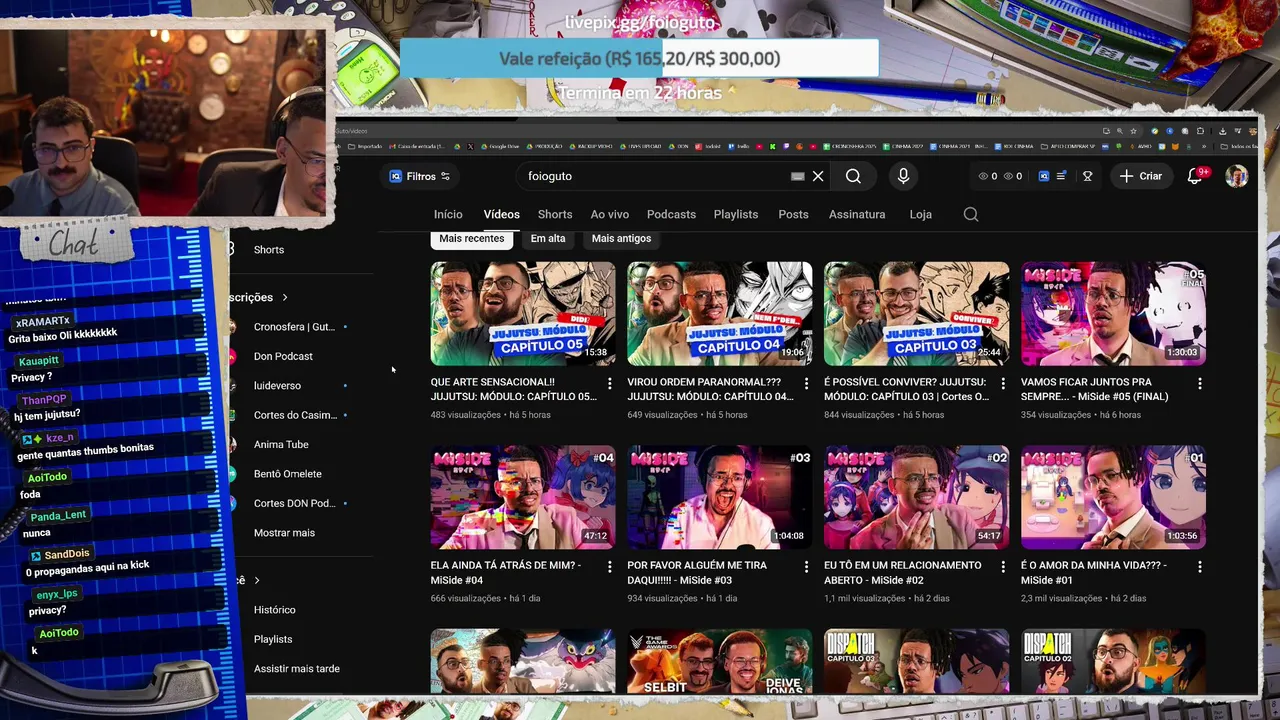Select the Vídeos channel tab
Screen dimensions: 1280x720
click(x=502, y=214)
